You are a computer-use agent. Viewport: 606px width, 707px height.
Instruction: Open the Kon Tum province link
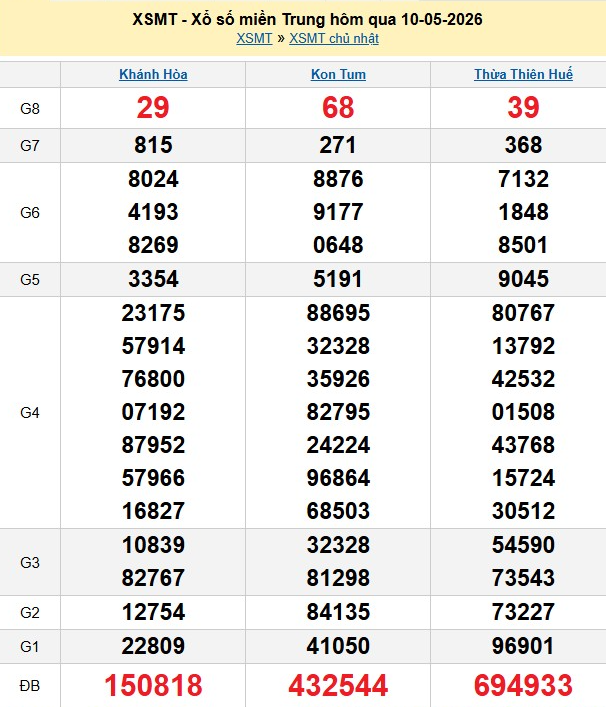(338, 74)
